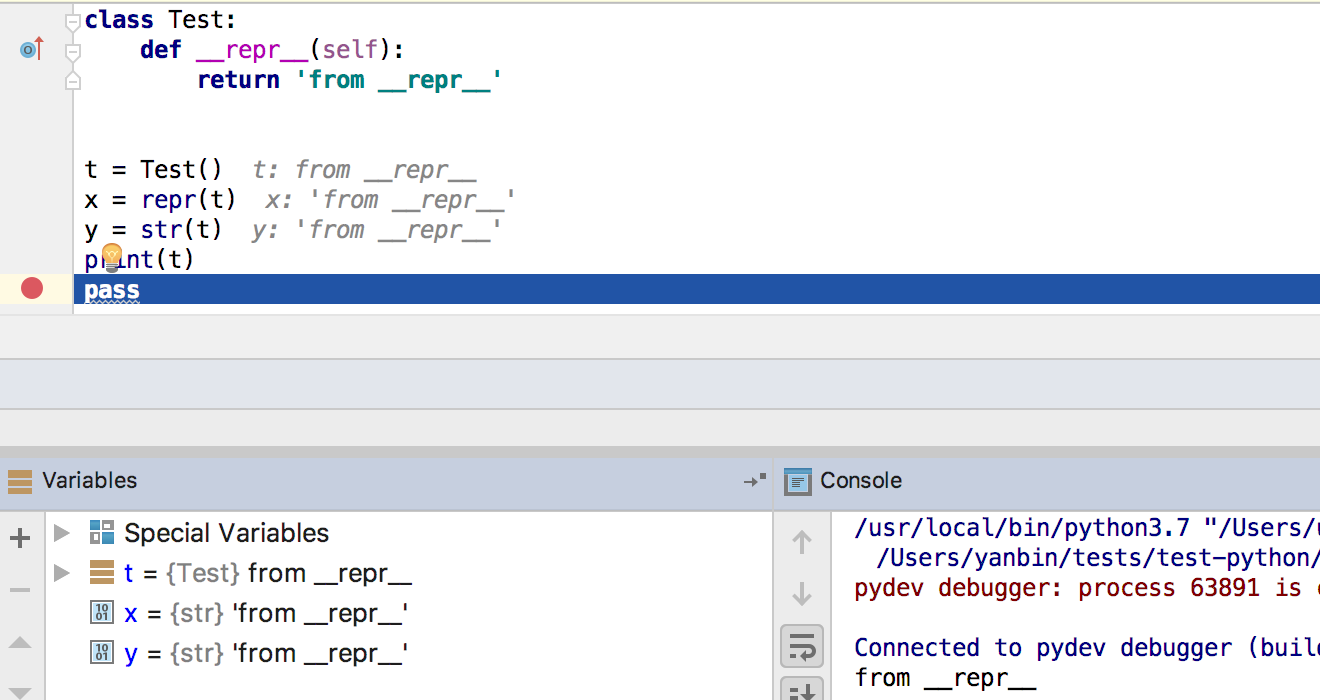Click the down arrow in Console toolbar
Image resolution: width=1320 pixels, height=700 pixels.
point(801,595)
